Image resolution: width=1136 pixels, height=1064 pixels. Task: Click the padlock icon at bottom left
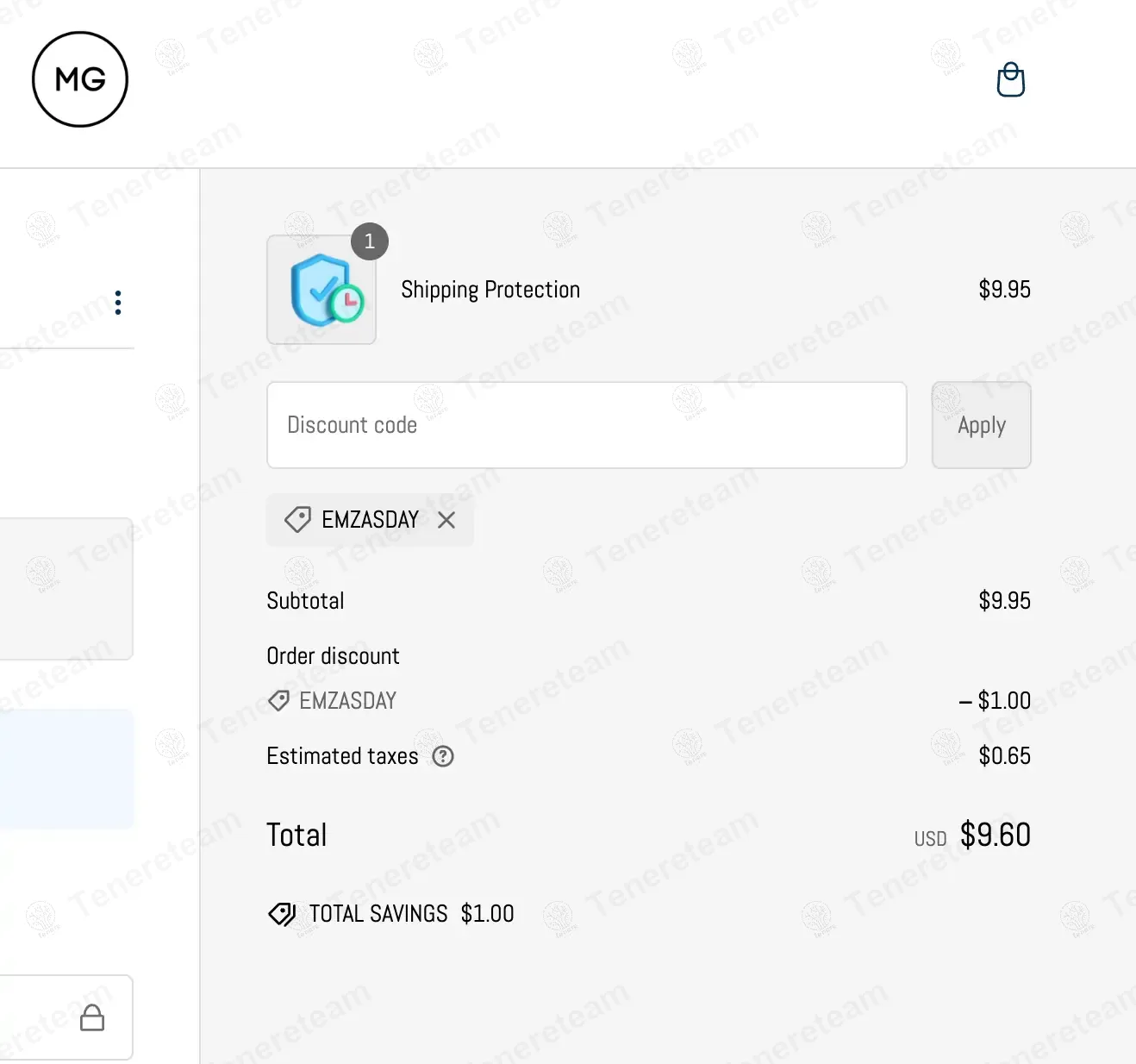tap(92, 1017)
